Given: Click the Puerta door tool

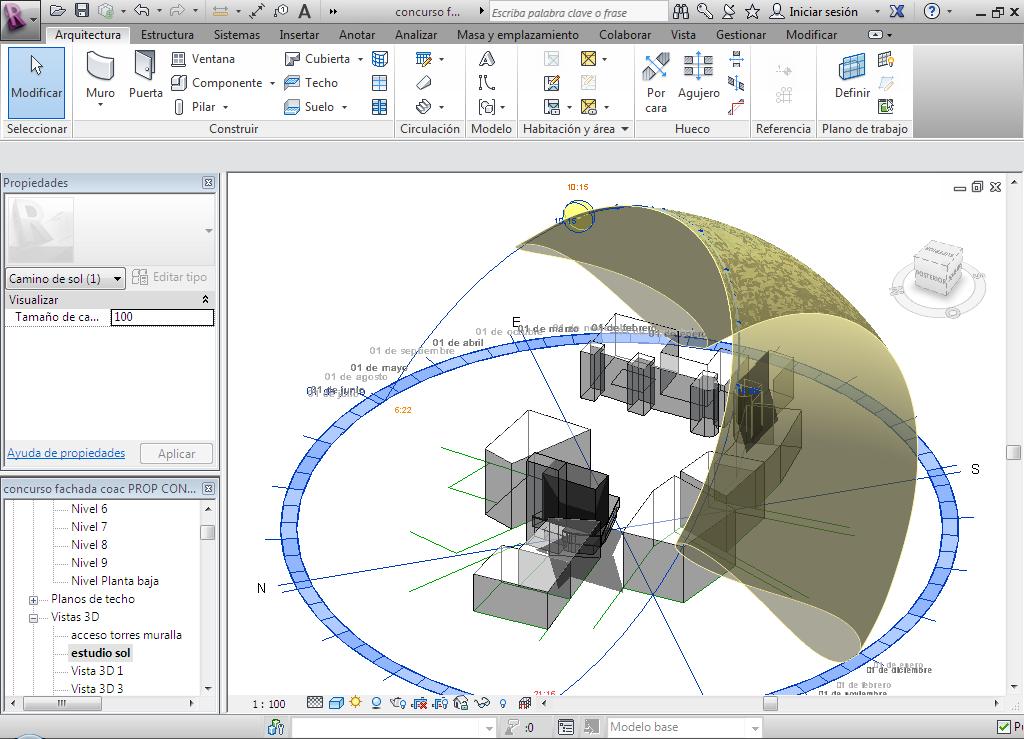Looking at the screenshot, I should coord(145,77).
